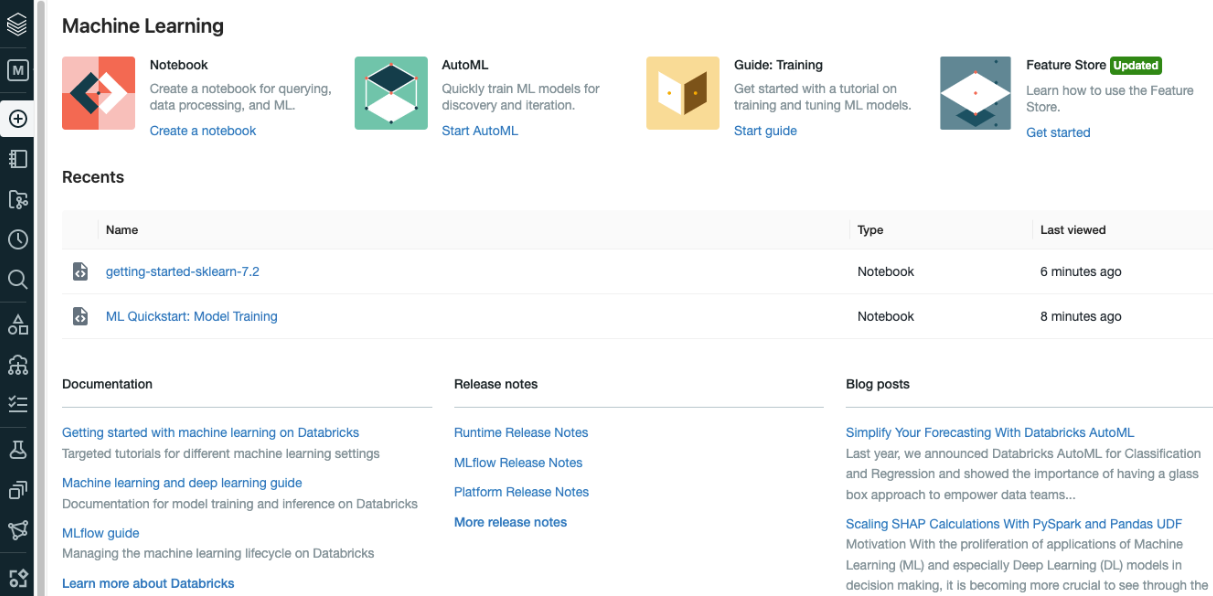Open the Create plus menu in the sidebar

coord(17,119)
